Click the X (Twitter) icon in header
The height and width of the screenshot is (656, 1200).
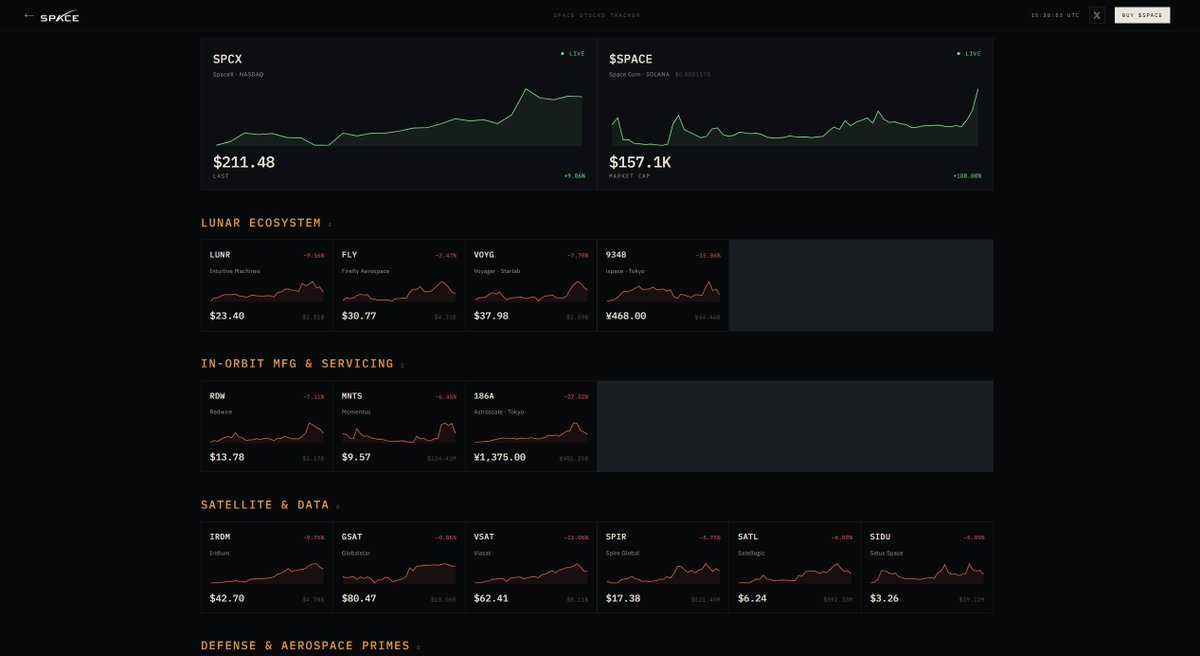click(1096, 15)
